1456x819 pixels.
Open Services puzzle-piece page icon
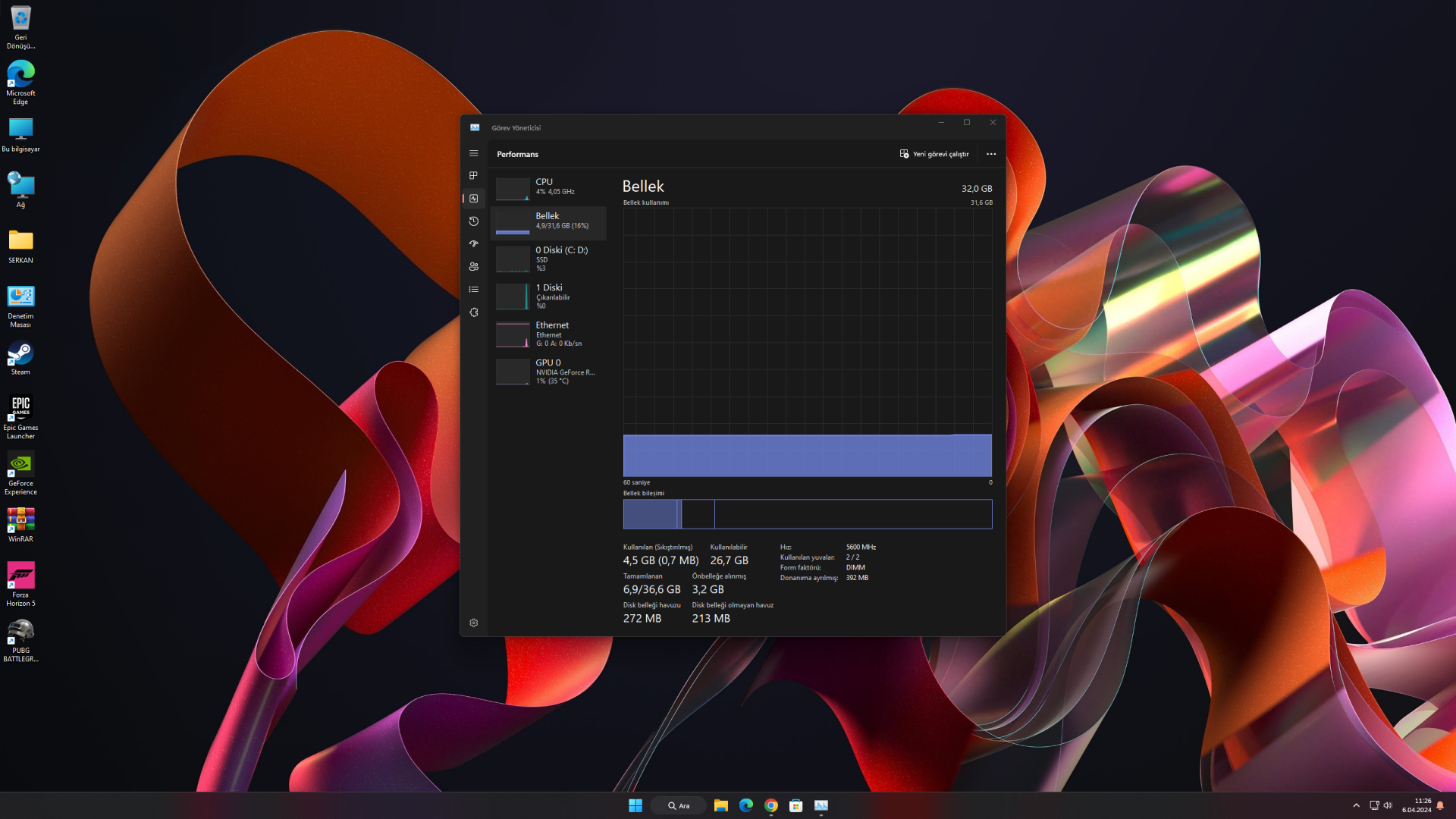click(473, 312)
